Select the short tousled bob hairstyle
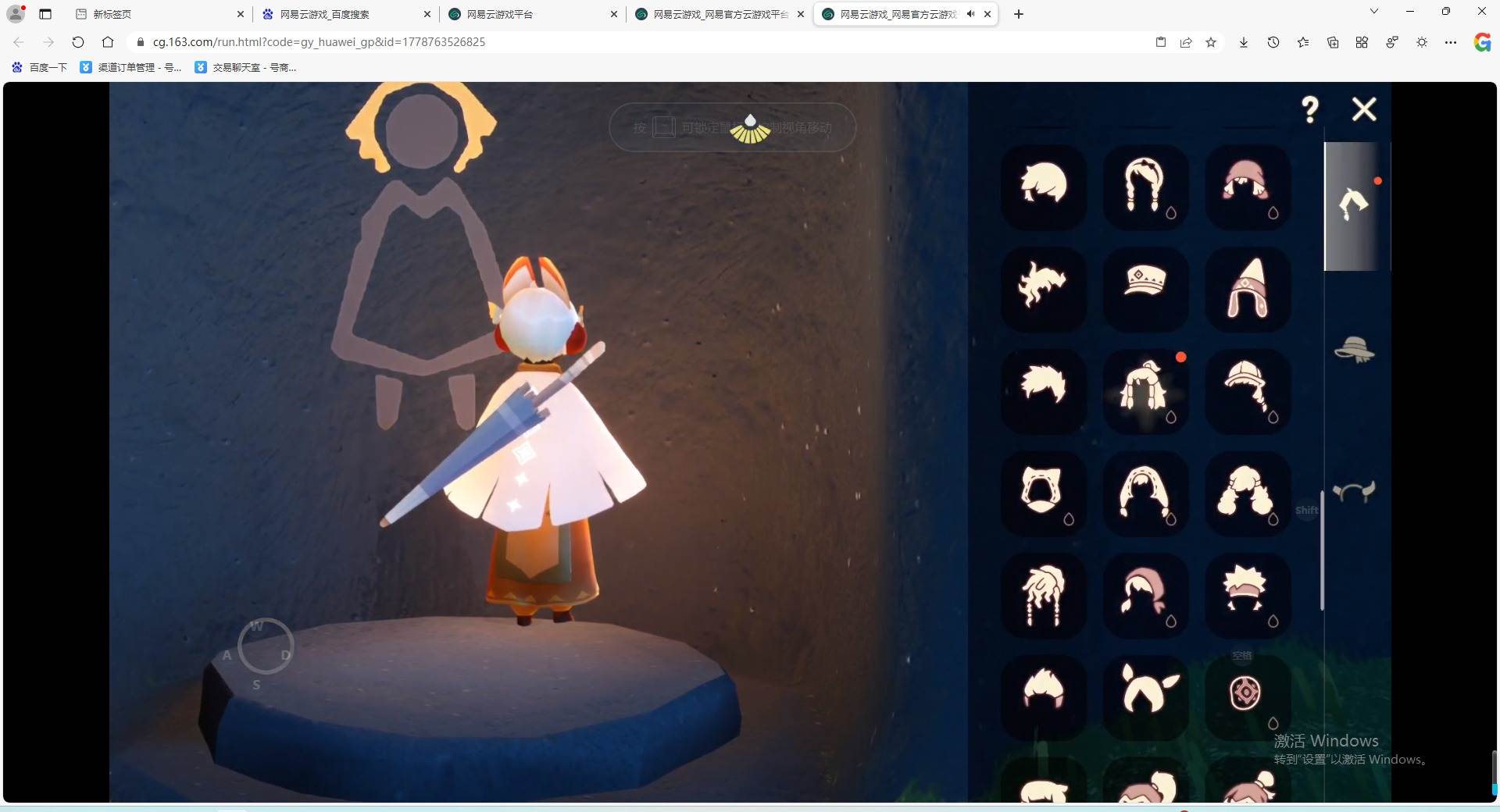The width and height of the screenshot is (1500, 812). pos(1044,187)
